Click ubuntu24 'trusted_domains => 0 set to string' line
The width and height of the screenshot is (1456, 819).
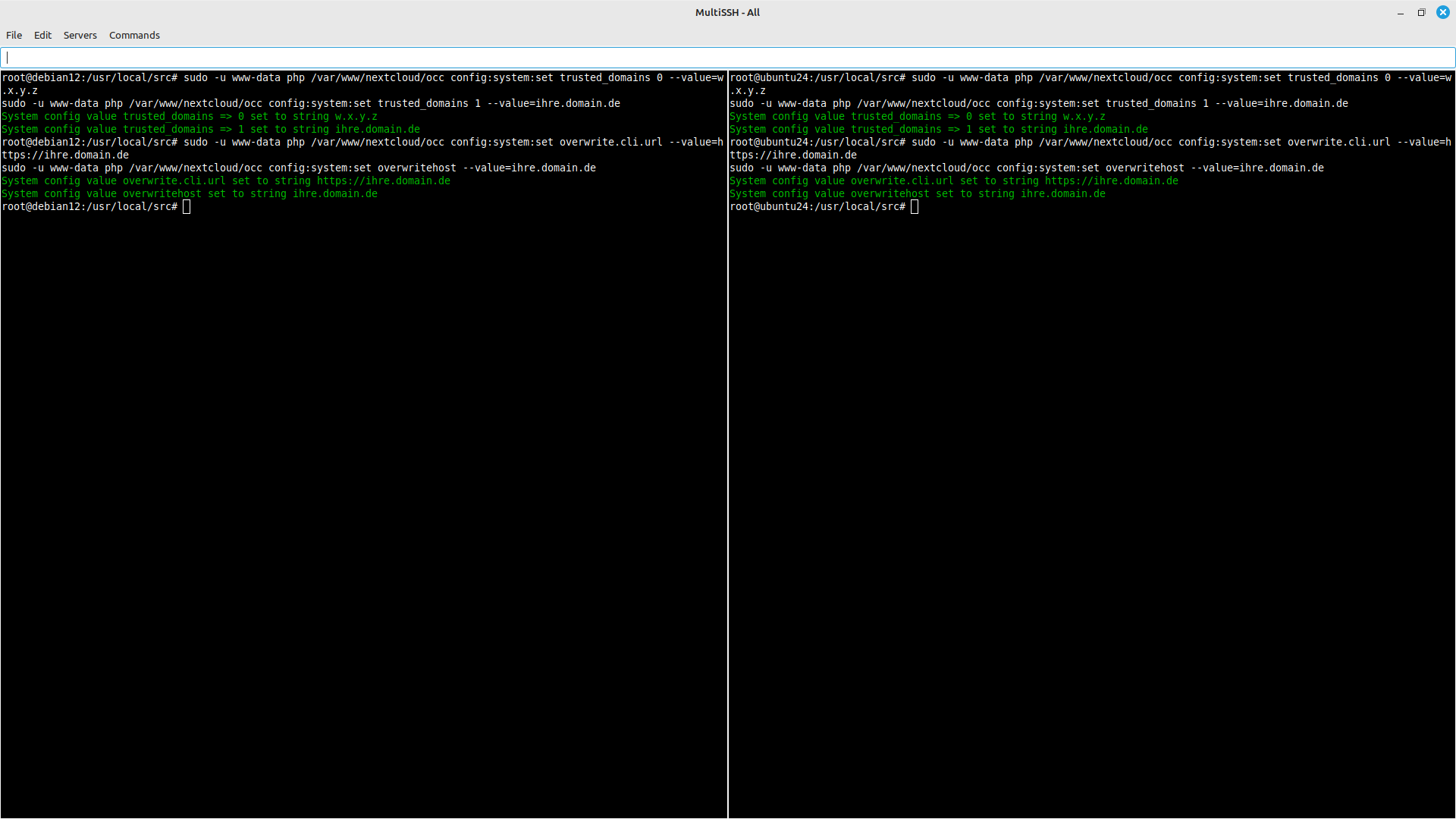918,116
